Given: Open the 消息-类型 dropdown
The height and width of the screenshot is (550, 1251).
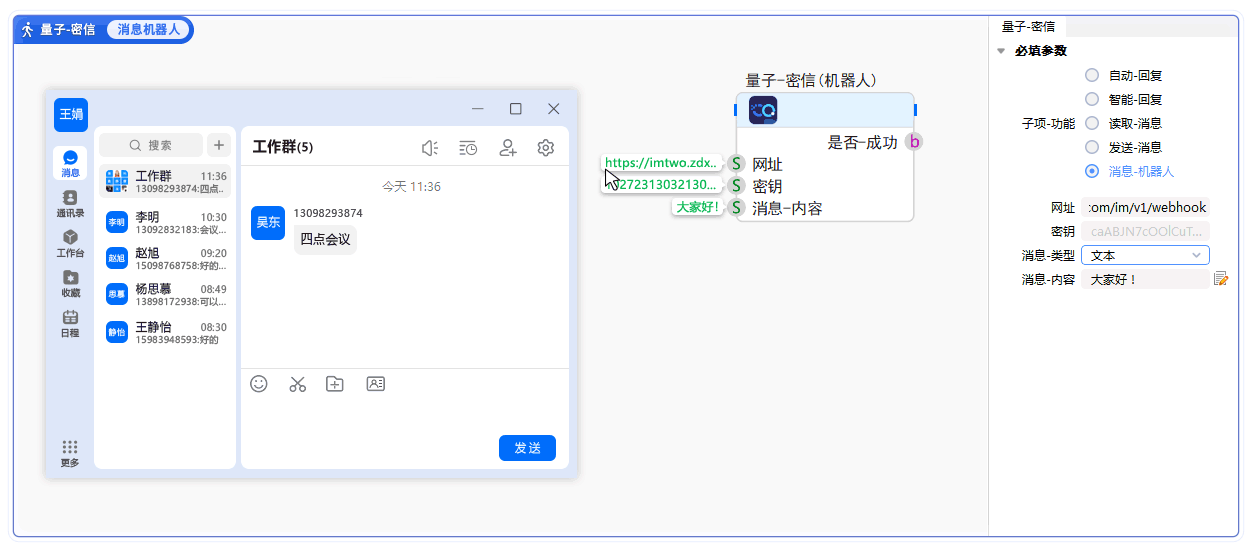Looking at the screenshot, I should click(x=1145, y=255).
